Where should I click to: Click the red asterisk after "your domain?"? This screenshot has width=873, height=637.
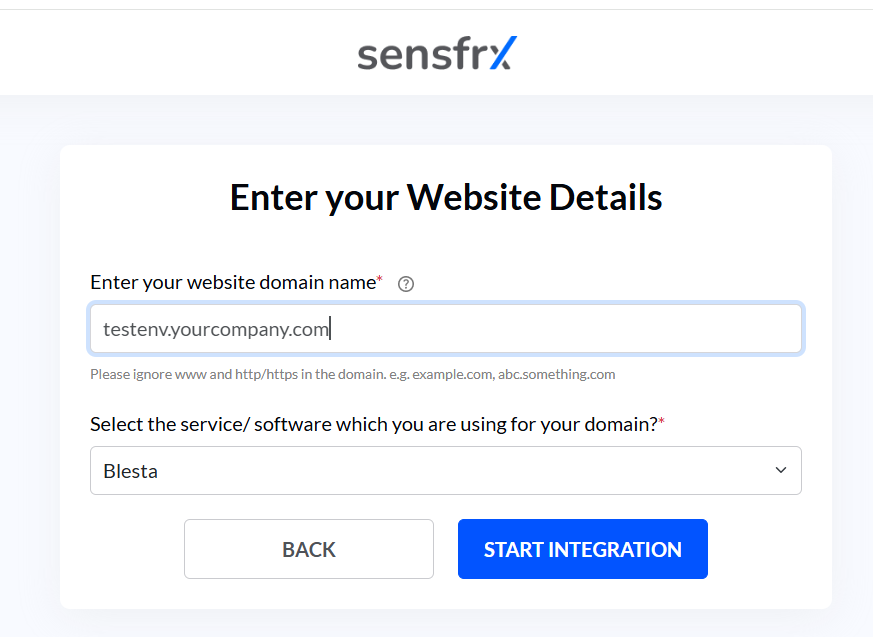(x=661, y=420)
